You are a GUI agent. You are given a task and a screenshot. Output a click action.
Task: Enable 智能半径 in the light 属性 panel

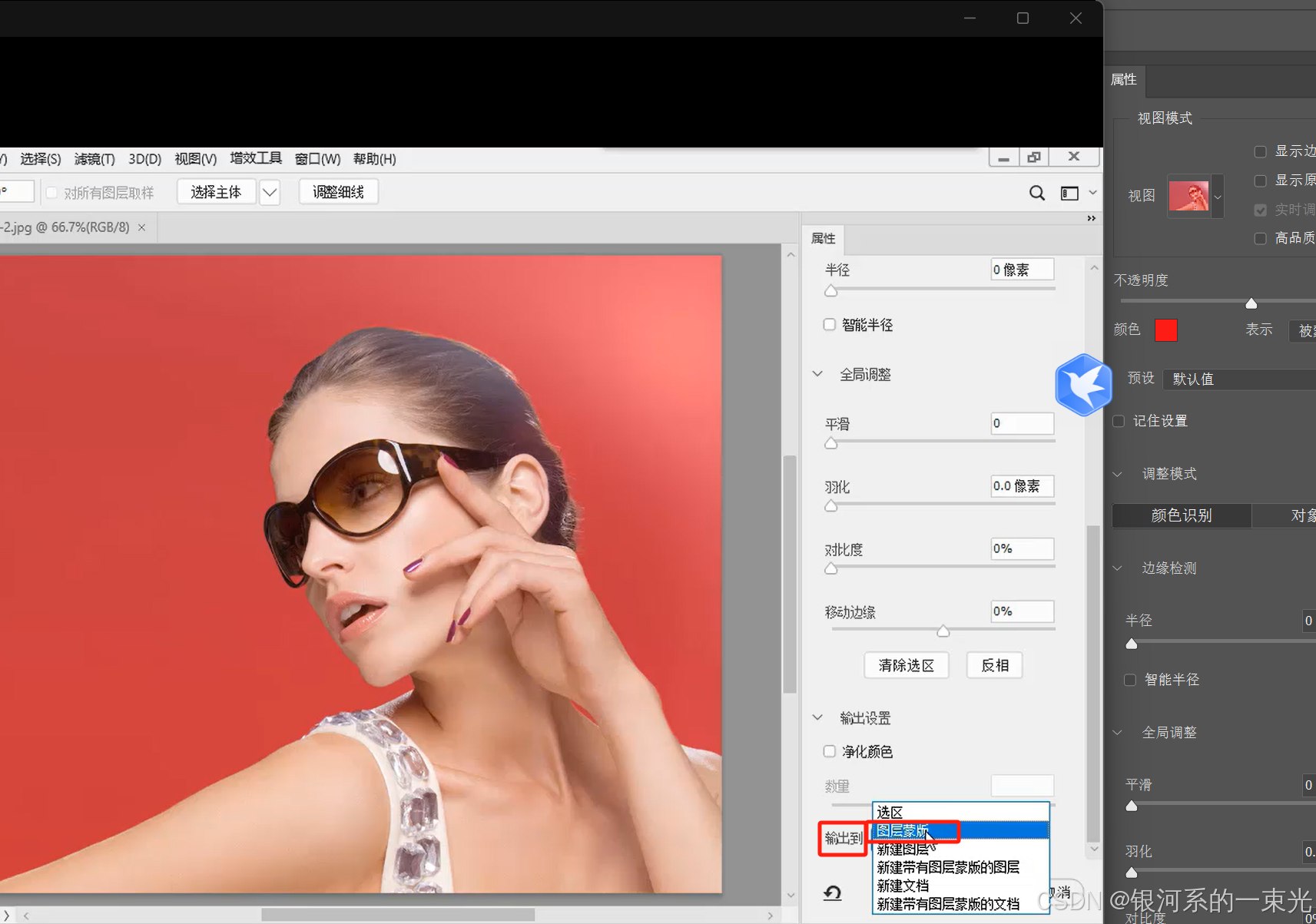(830, 324)
